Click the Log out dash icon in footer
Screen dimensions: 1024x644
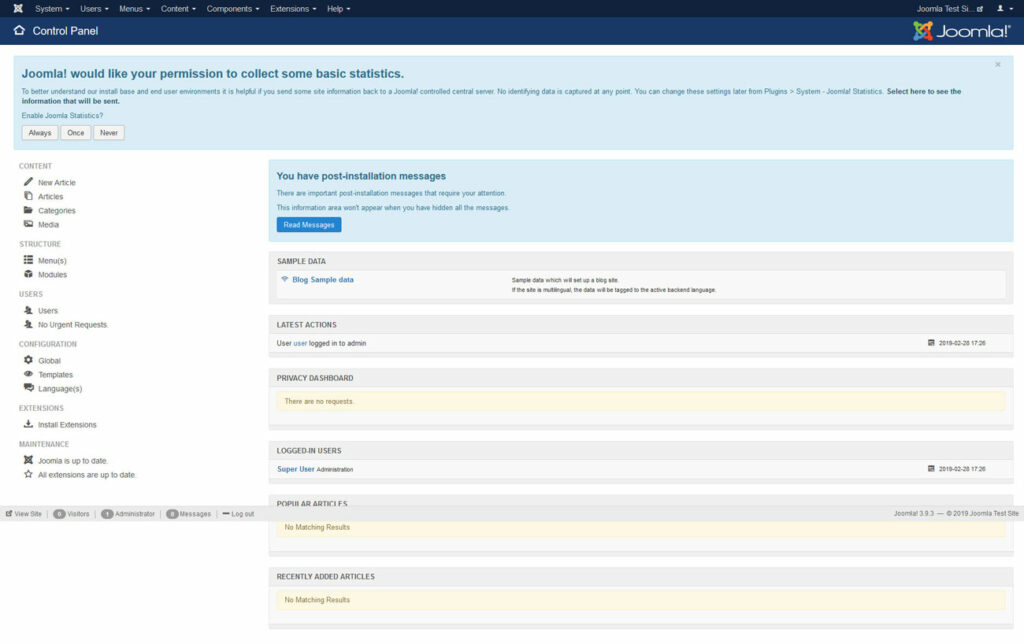pyautogui.click(x=226, y=513)
